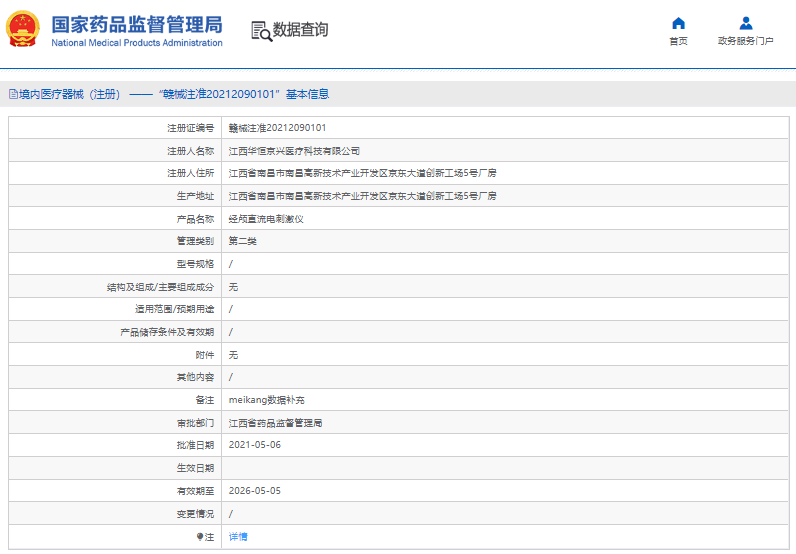Click the national emblem logo
796x554 pixels.
pyautogui.click(x=23, y=29)
